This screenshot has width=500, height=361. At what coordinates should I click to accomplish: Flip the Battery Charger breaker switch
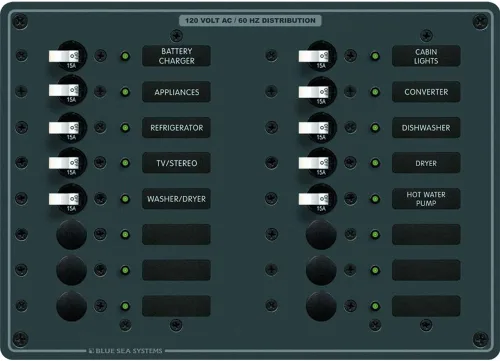click(x=64, y=56)
